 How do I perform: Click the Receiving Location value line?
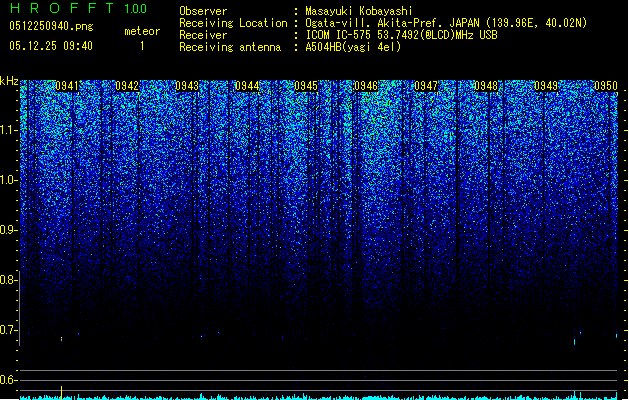coord(446,23)
